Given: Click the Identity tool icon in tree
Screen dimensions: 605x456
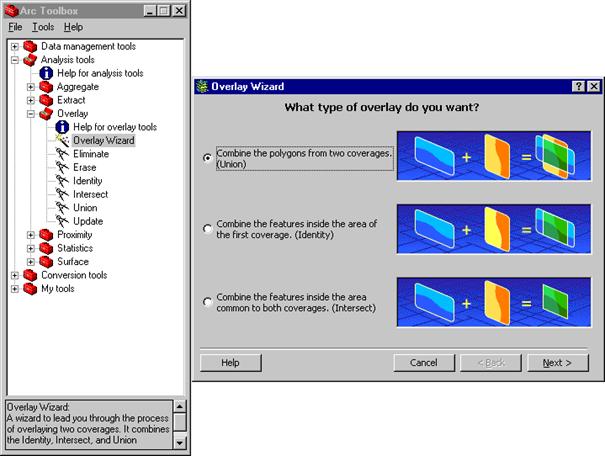Looking at the screenshot, I should tap(63, 181).
